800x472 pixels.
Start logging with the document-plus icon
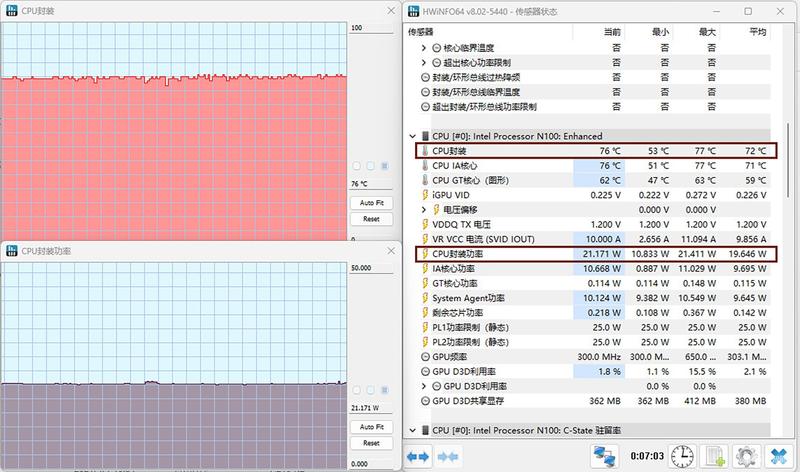pos(714,456)
